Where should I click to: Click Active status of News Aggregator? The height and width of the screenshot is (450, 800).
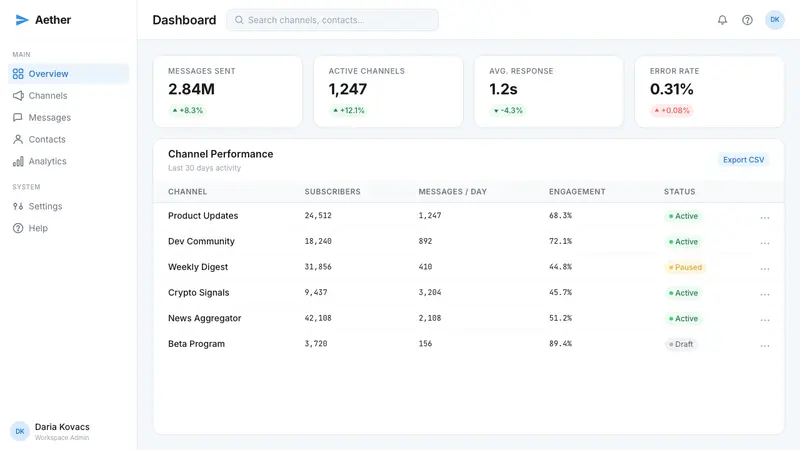(x=683, y=318)
